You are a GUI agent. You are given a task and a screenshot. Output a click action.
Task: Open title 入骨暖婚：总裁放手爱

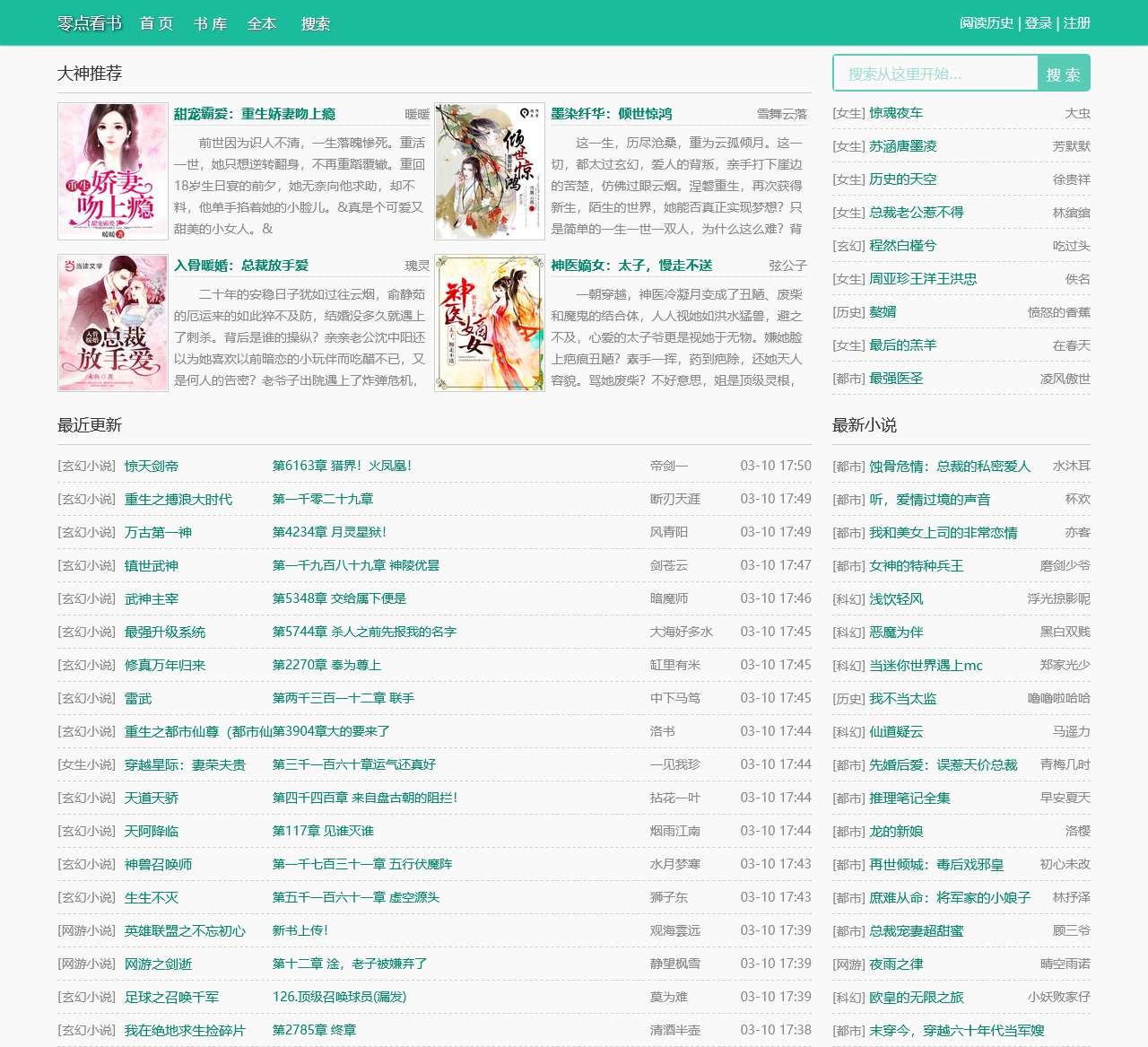tap(241, 266)
